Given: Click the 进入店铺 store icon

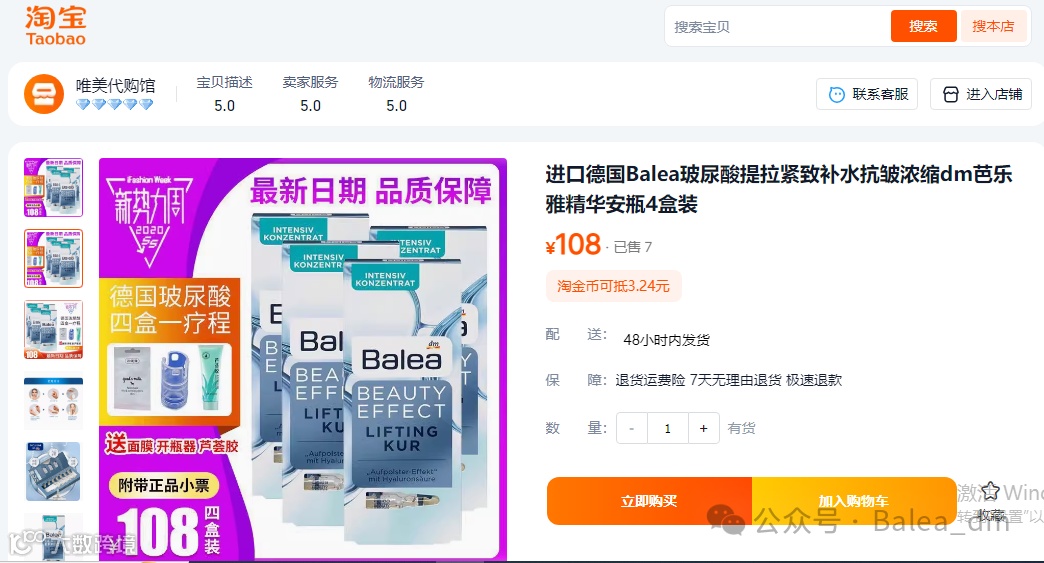Looking at the screenshot, I should pyautogui.click(x=951, y=94).
